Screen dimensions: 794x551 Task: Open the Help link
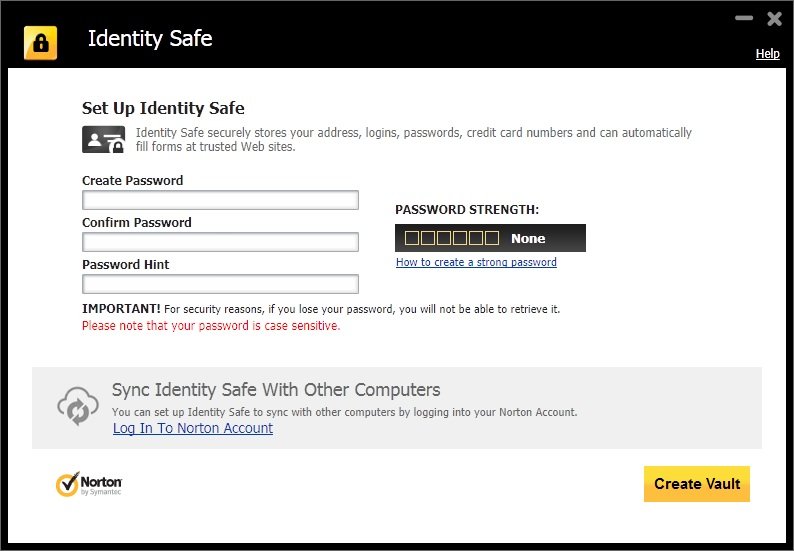click(767, 54)
